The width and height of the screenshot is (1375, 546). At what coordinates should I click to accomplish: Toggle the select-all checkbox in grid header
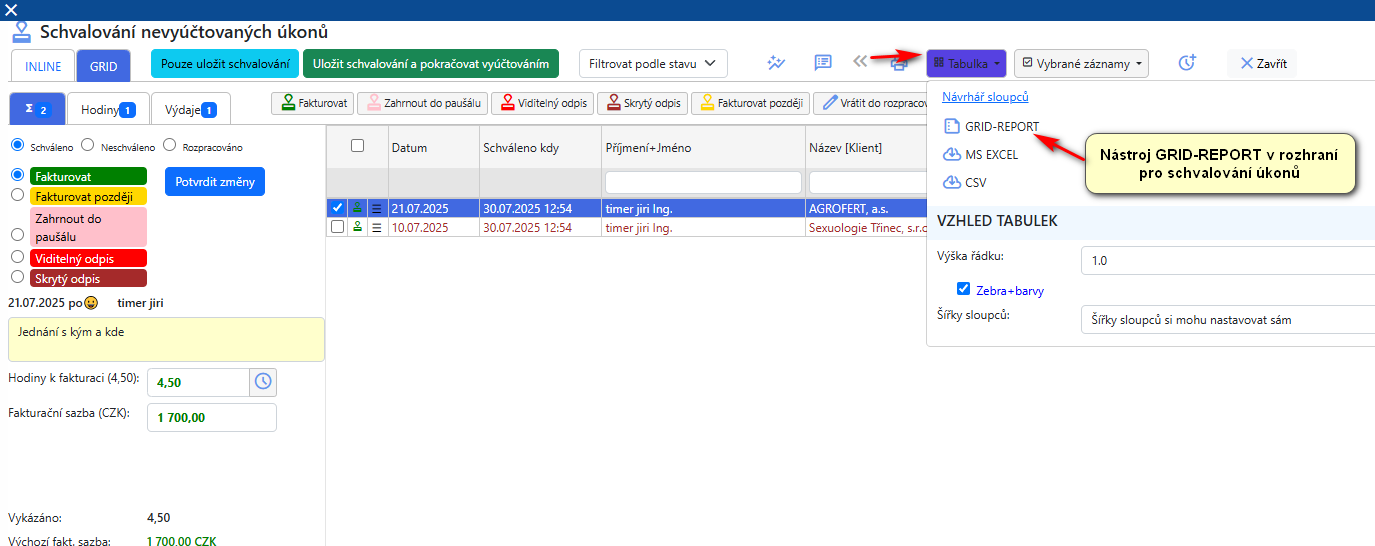pos(357,146)
